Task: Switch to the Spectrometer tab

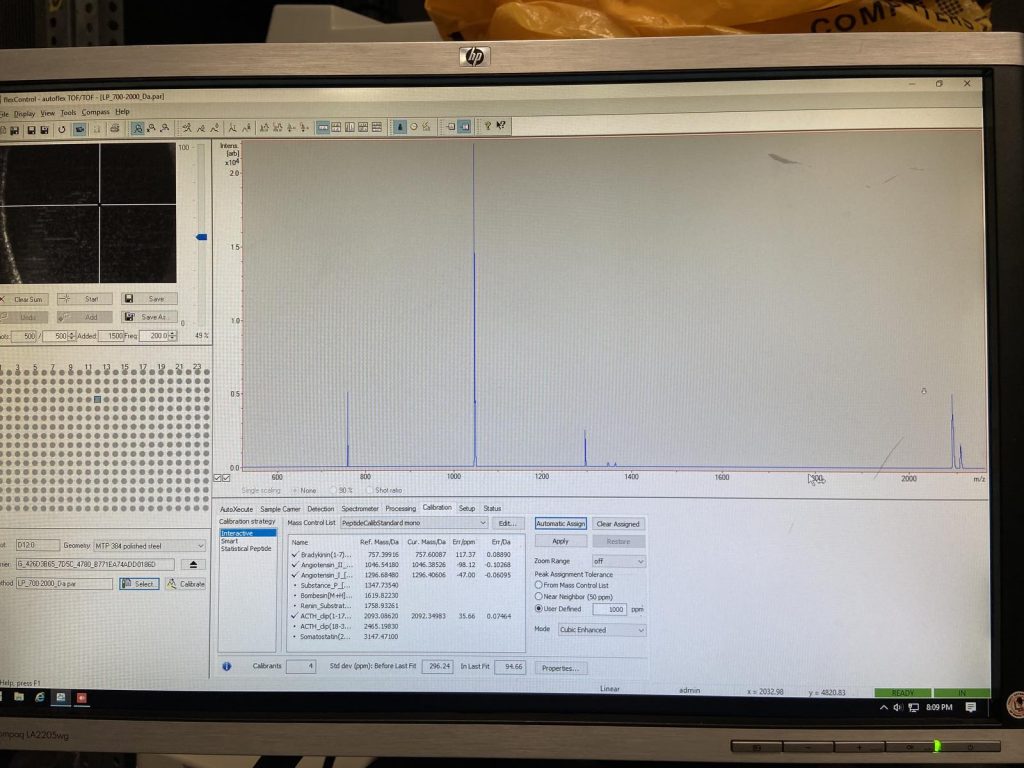Action: point(360,509)
